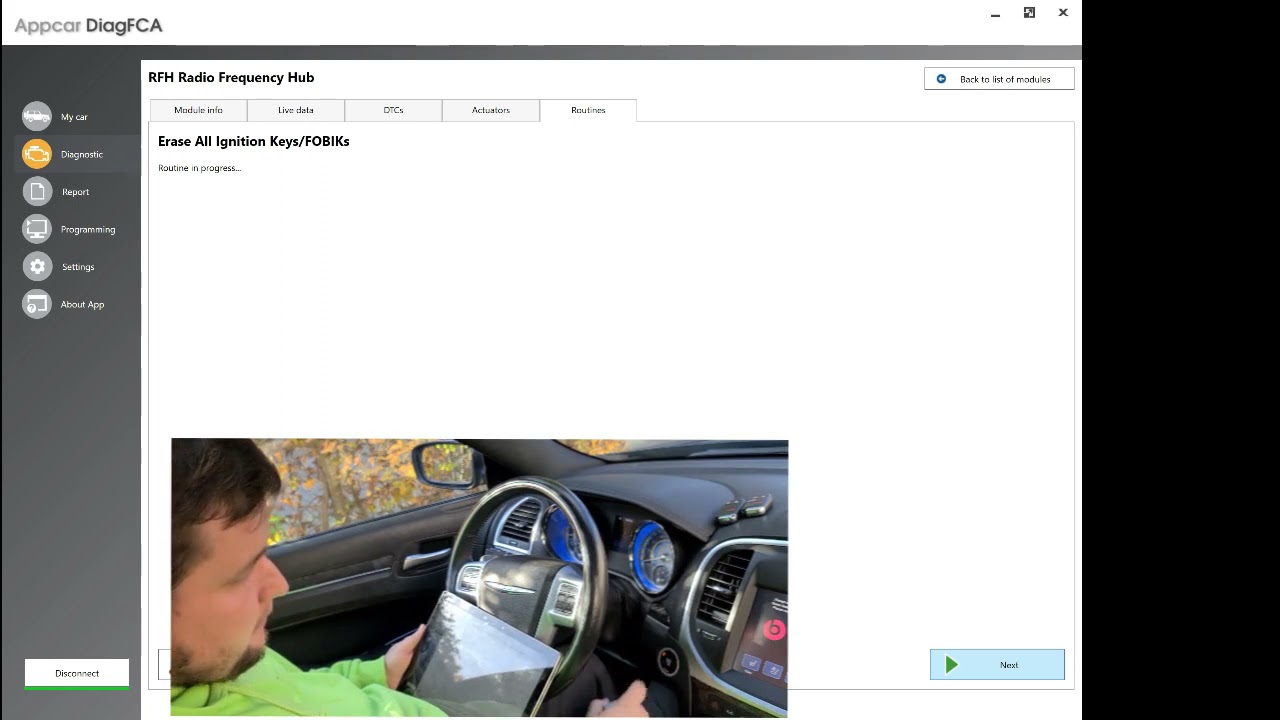This screenshot has height=720, width=1280.
Task: Select the Routines tab
Action: point(588,110)
